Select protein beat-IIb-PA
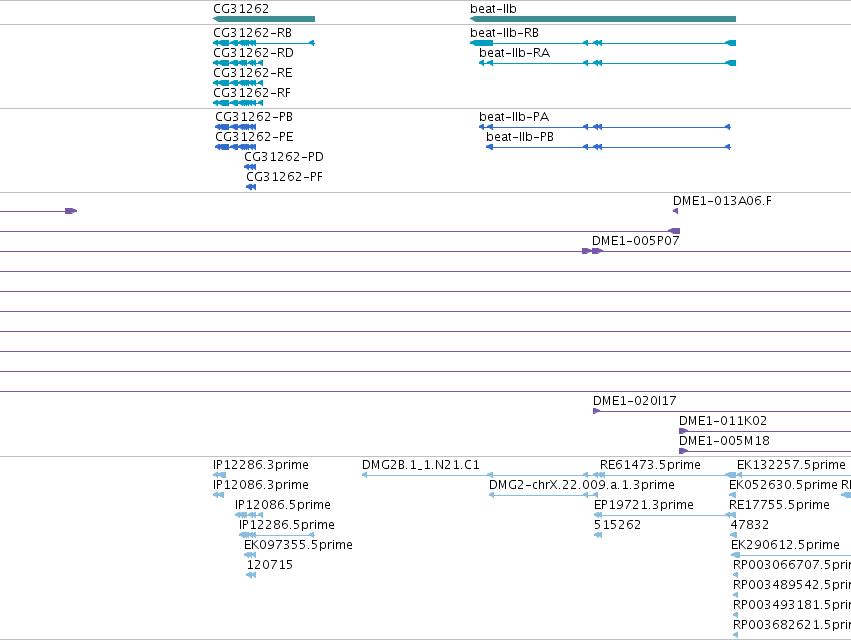Screen dimensions: 851x640 (514, 117)
